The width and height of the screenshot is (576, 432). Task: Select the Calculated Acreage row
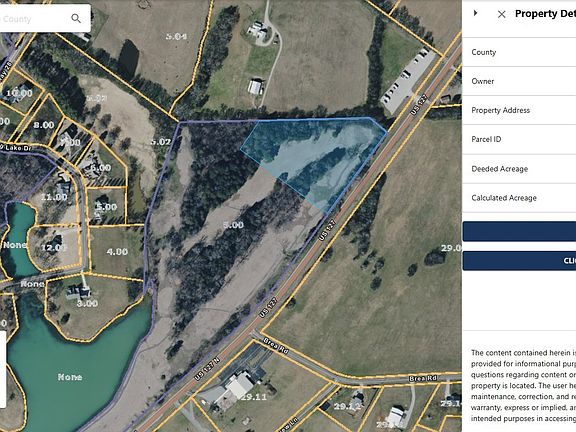pyautogui.click(x=519, y=198)
